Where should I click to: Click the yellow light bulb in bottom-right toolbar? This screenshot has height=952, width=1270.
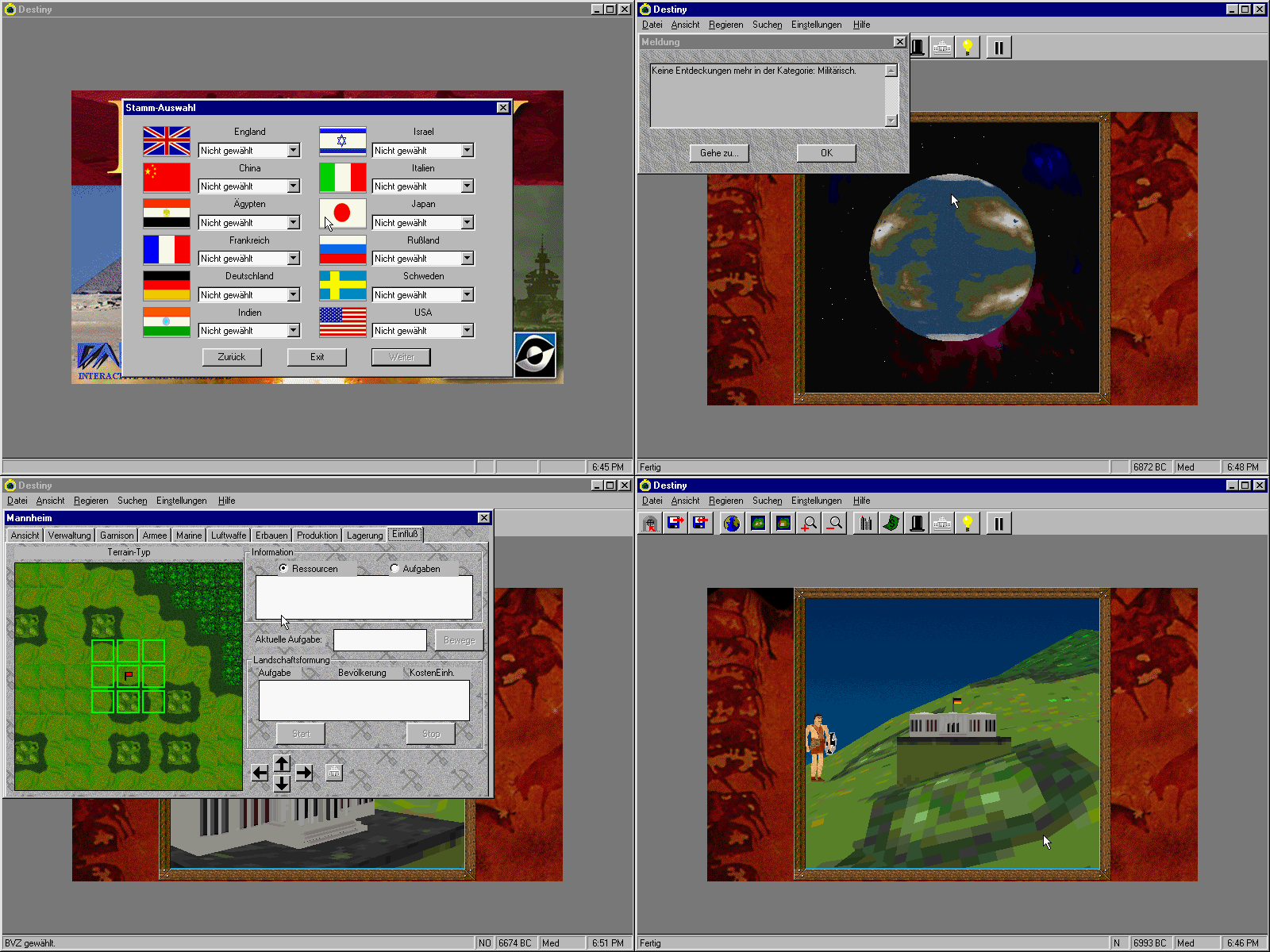point(968,524)
